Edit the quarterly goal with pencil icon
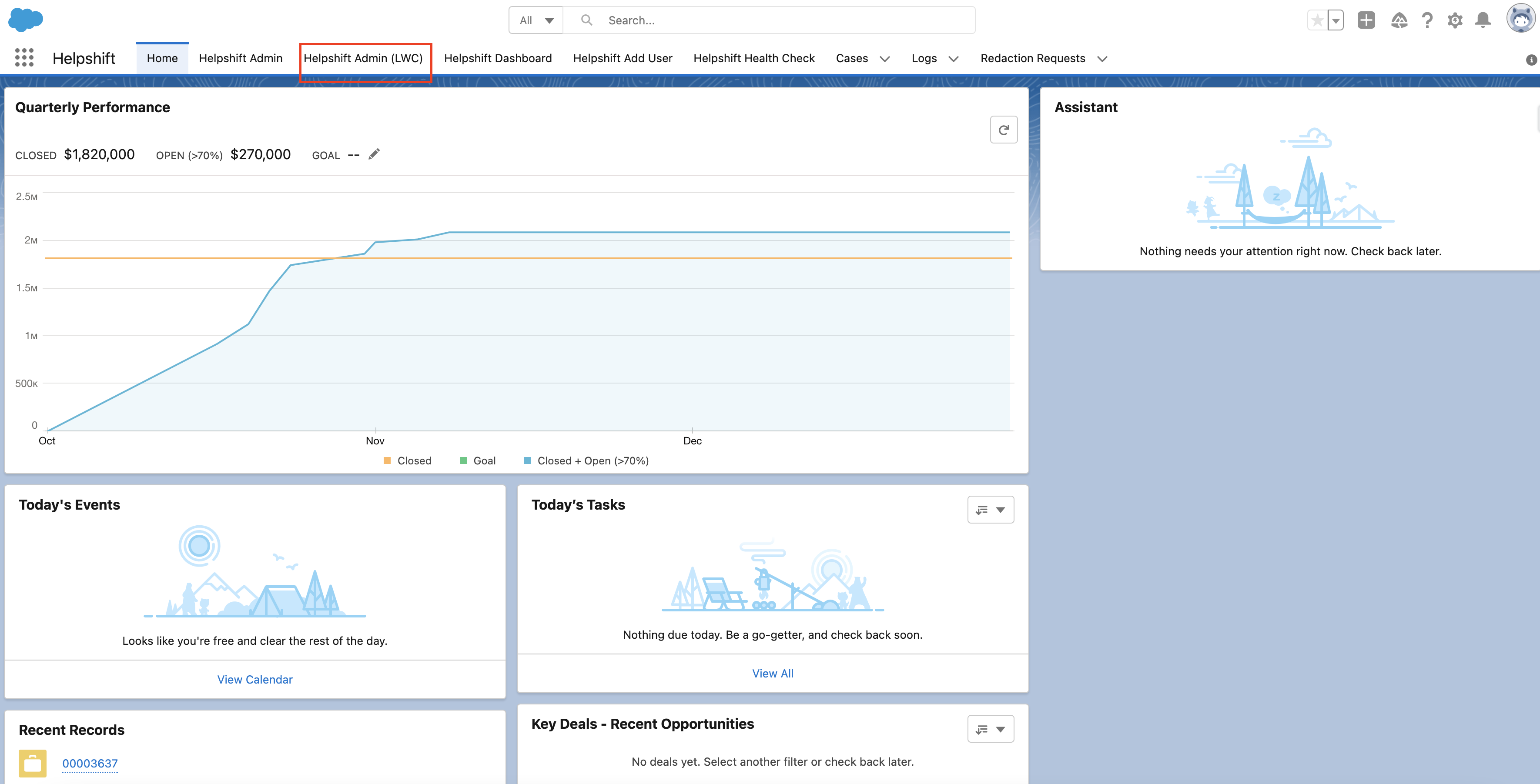 [x=374, y=155]
